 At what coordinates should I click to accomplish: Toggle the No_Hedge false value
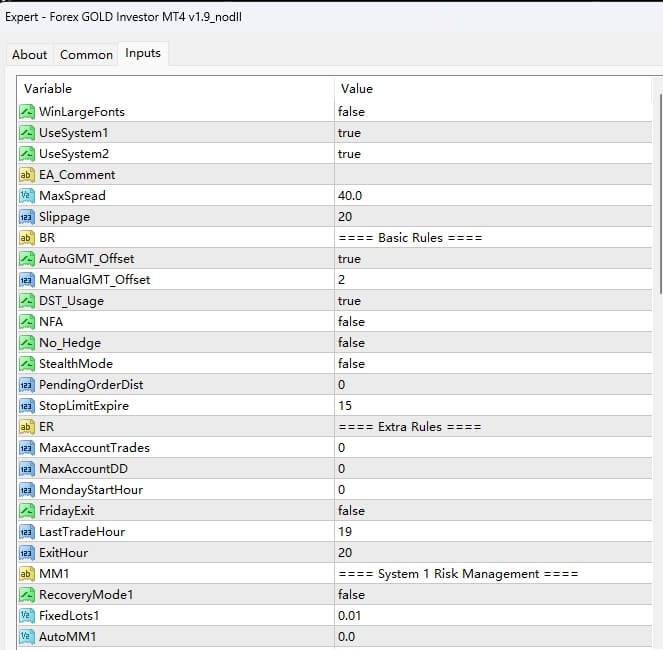(351, 343)
